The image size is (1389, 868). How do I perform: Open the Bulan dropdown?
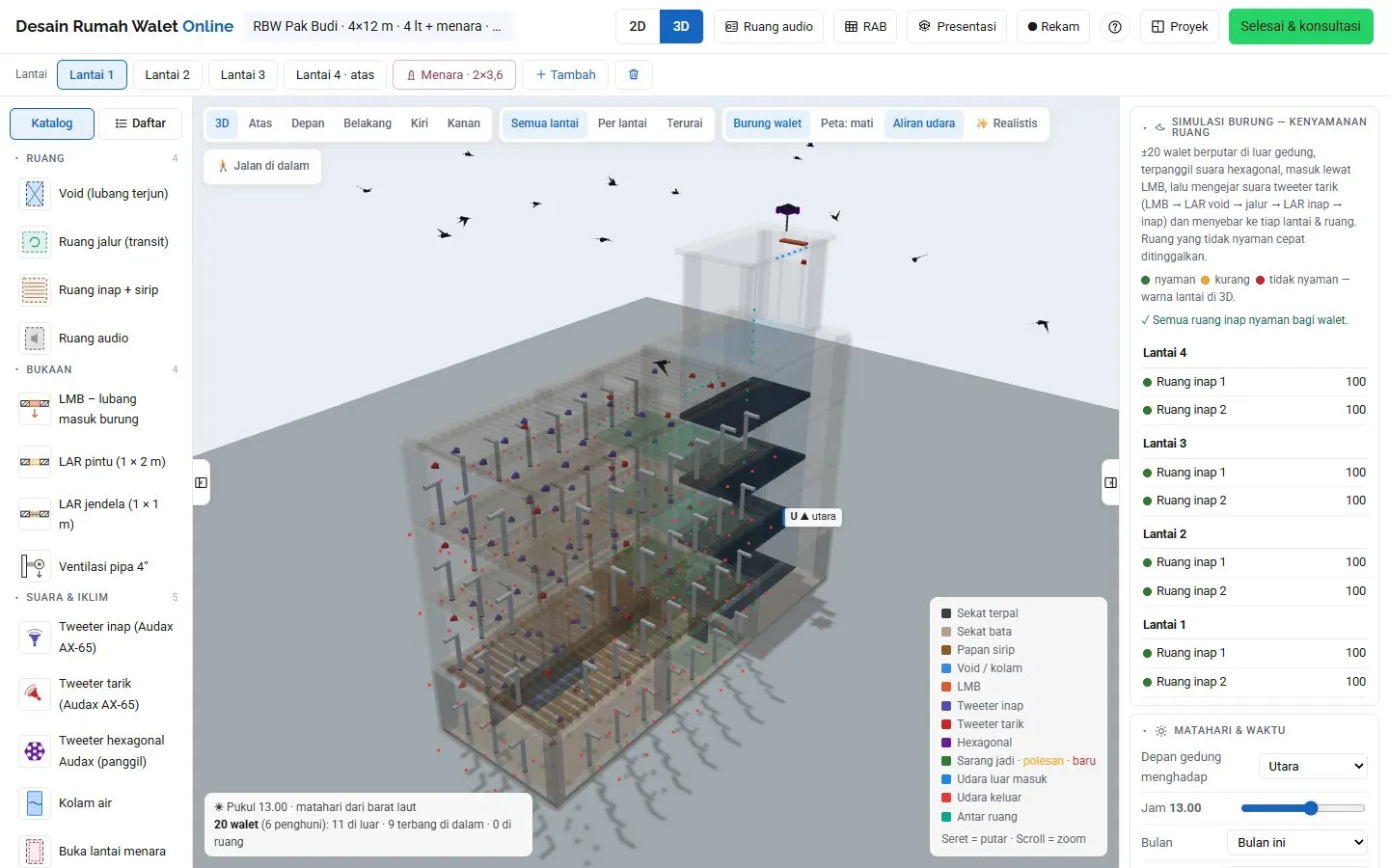(x=1297, y=842)
